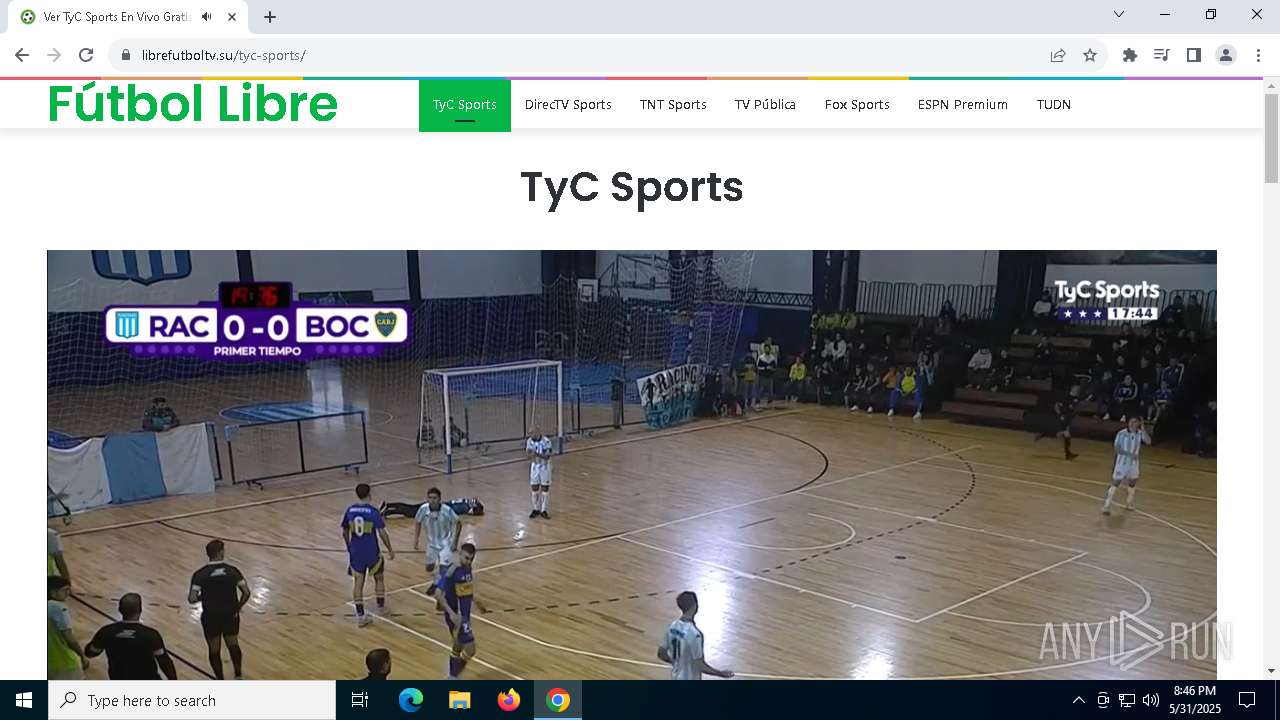
Task: Go back to the previous page
Action: 22,55
